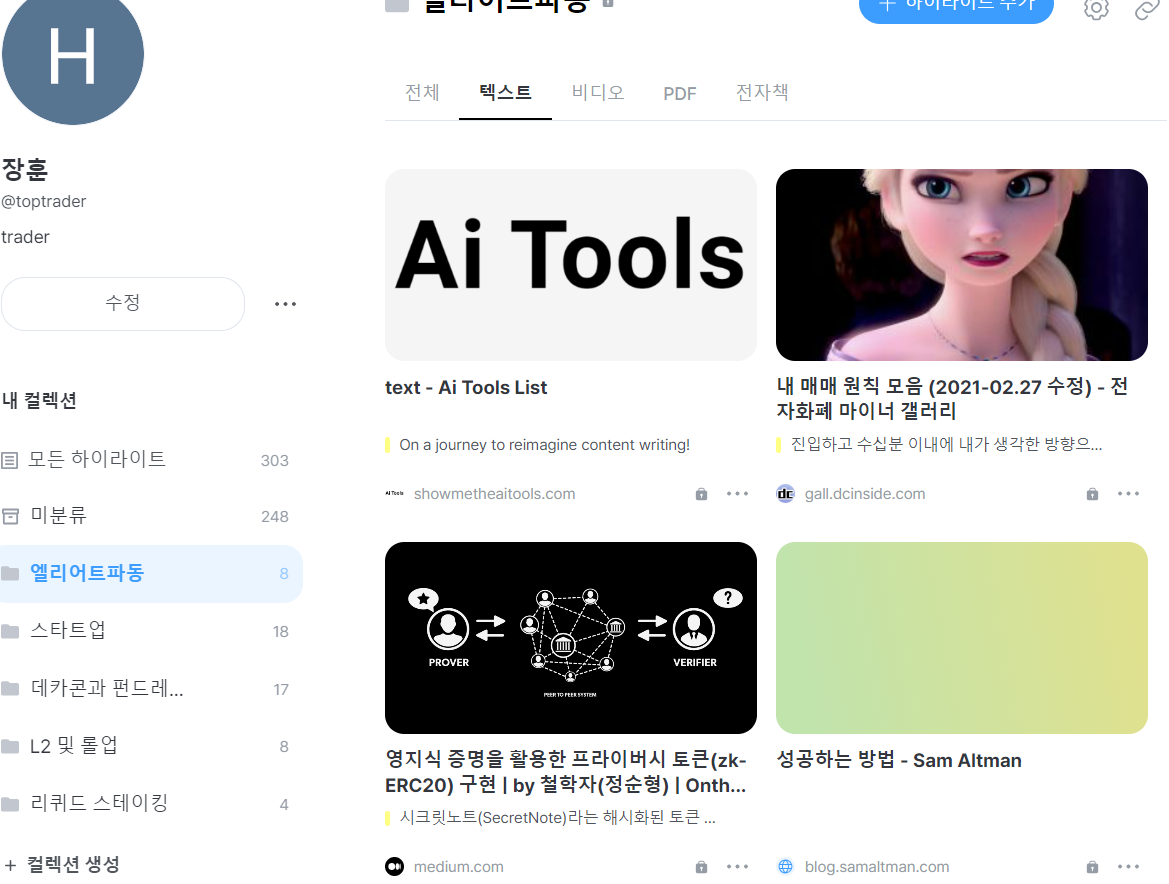Click the Medium favicon icon
Viewport: 1169px width, 884px height.
(394, 866)
